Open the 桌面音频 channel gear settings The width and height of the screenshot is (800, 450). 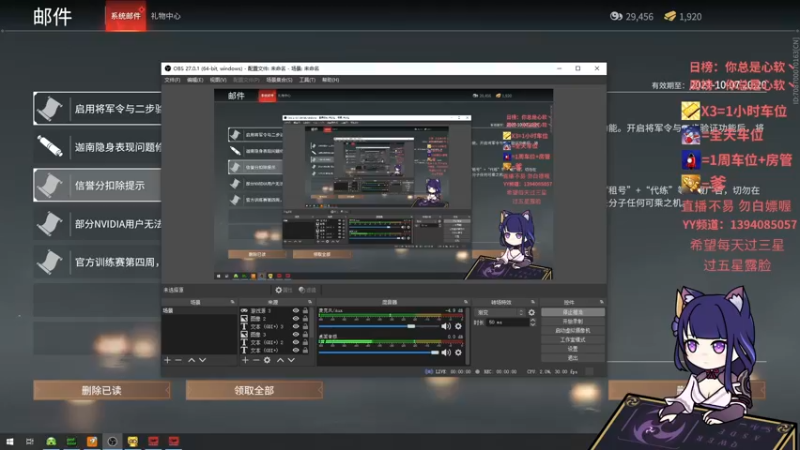tap(458, 352)
